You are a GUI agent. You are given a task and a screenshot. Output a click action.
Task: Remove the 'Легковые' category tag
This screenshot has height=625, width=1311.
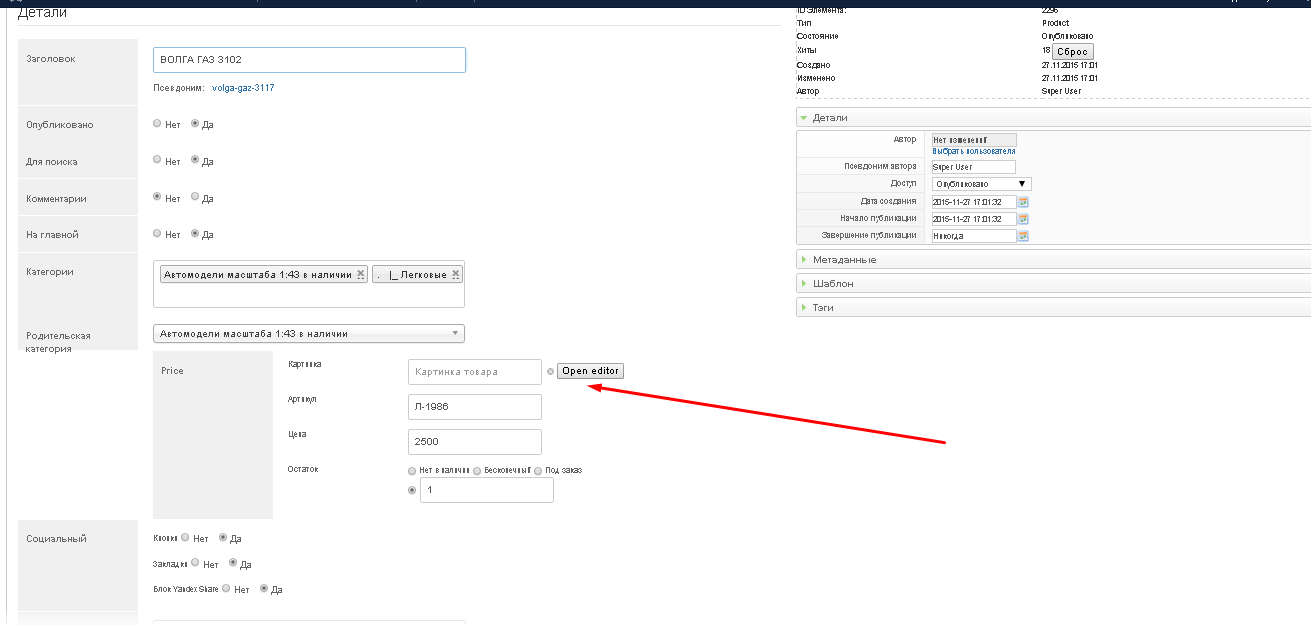(x=456, y=274)
